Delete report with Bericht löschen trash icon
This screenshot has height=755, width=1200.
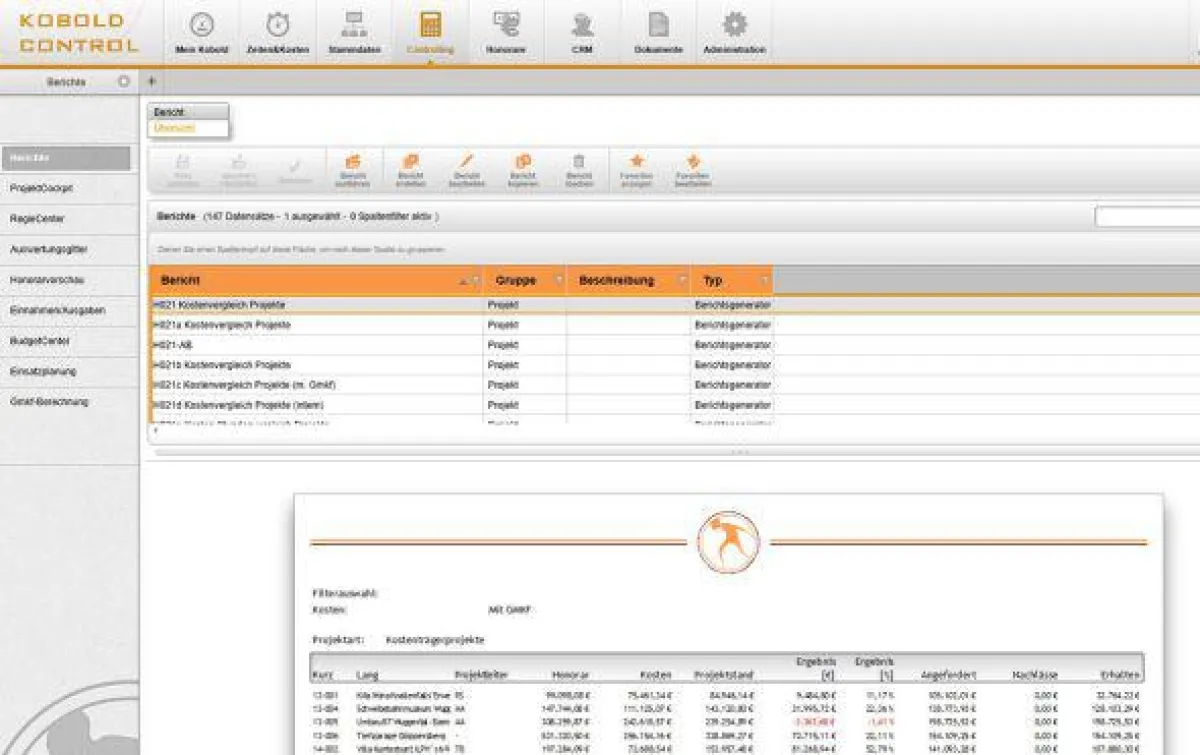tap(579, 170)
